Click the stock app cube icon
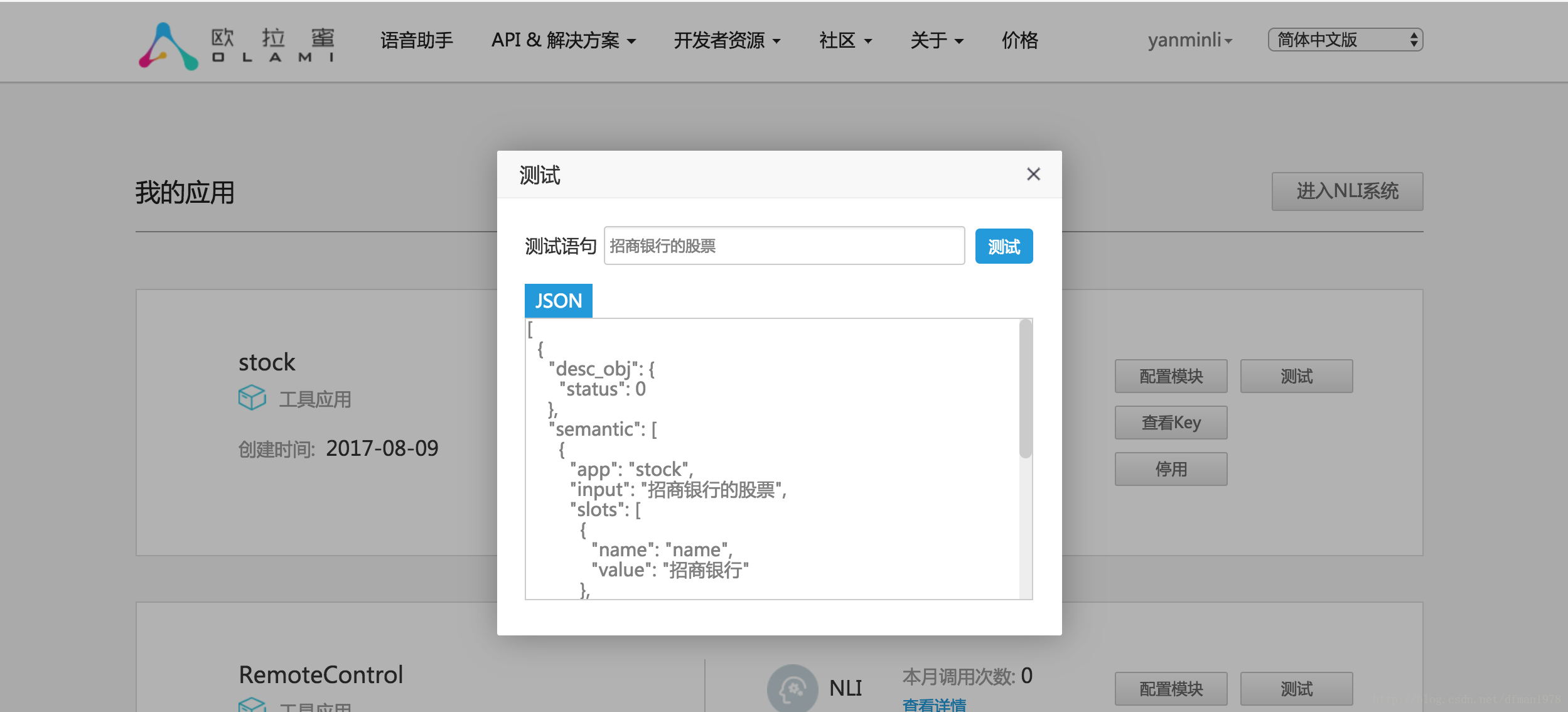Image resolution: width=1568 pixels, height=712 pixels. click(252, 398)
